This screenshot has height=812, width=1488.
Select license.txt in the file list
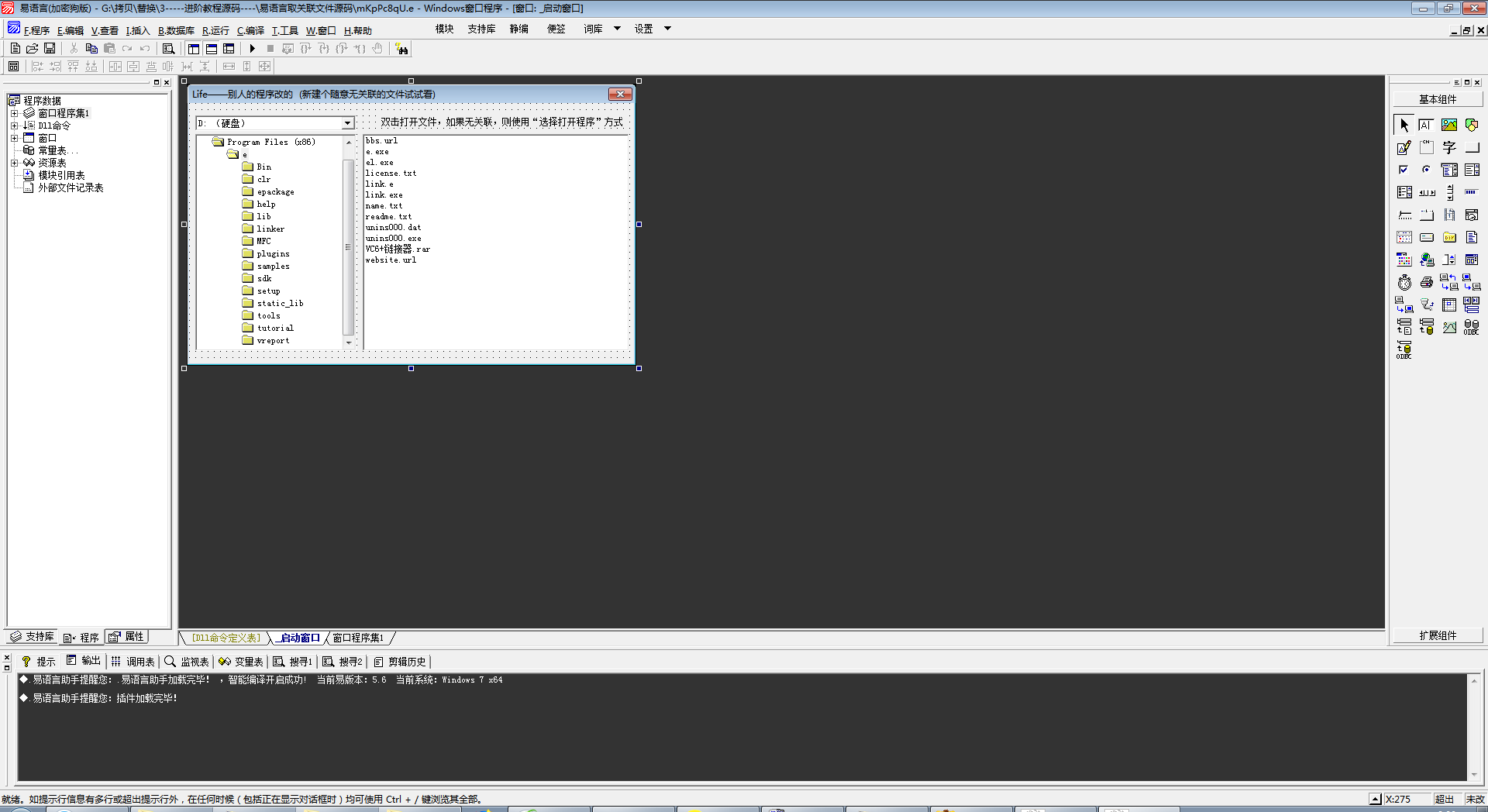pyautogui.click(x=391, y=174)
